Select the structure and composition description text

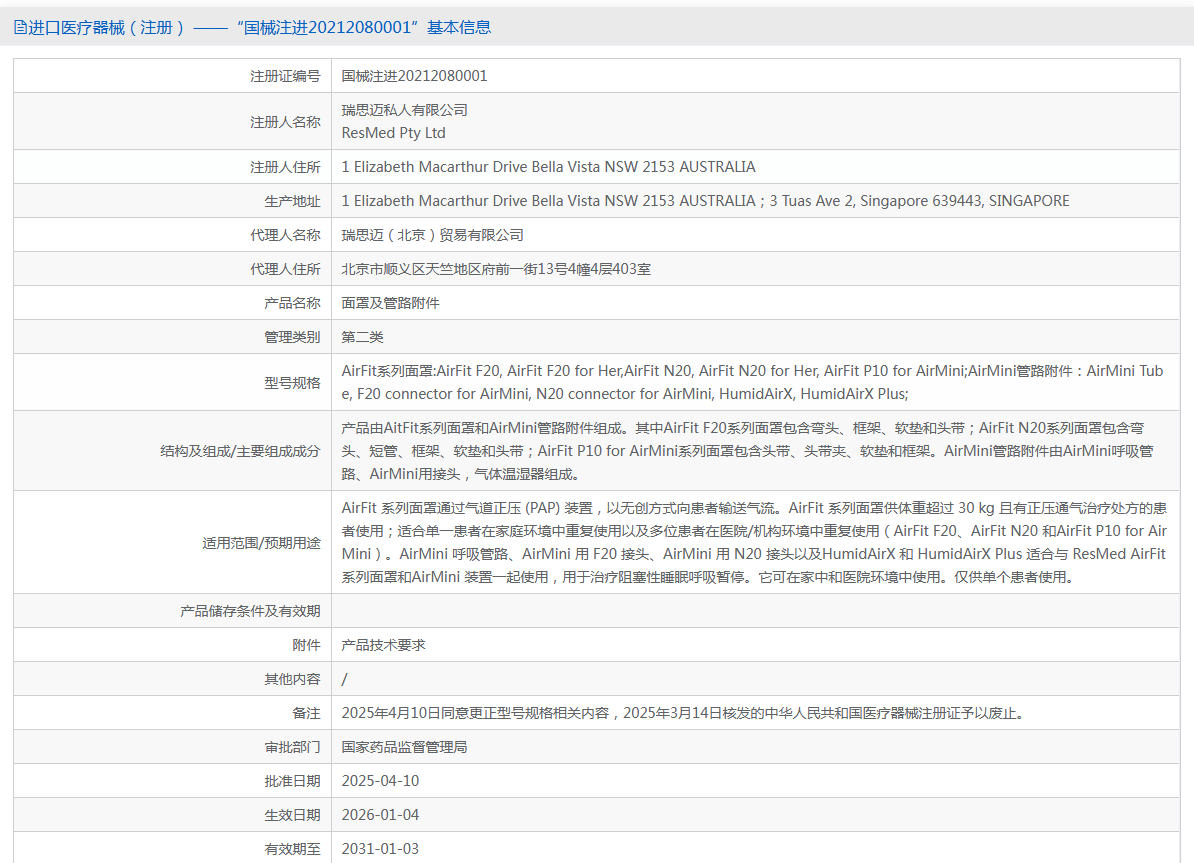point(748,451)
